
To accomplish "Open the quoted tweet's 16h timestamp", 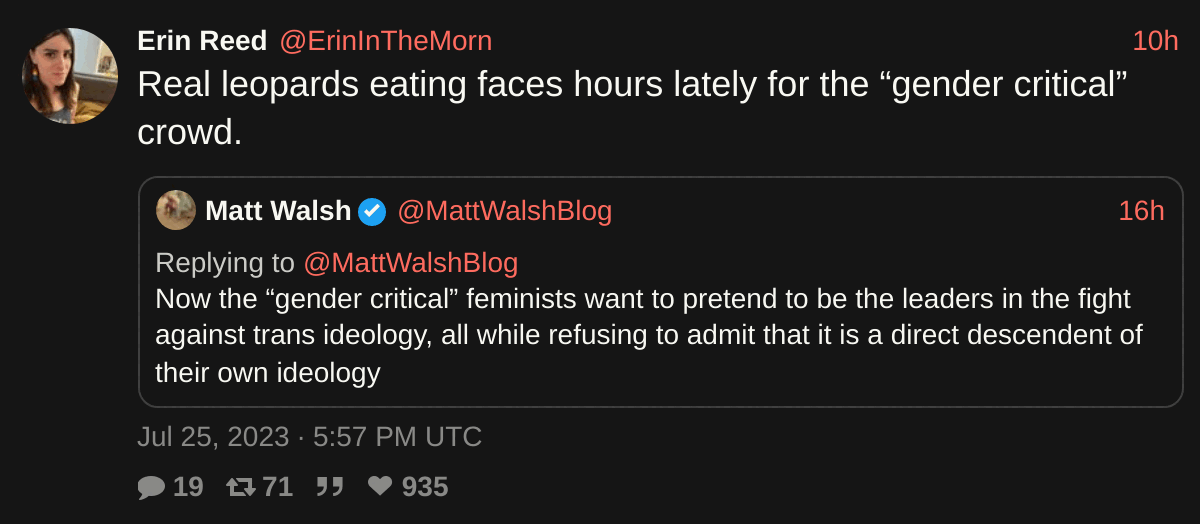I will click(x=1141, y=211).
